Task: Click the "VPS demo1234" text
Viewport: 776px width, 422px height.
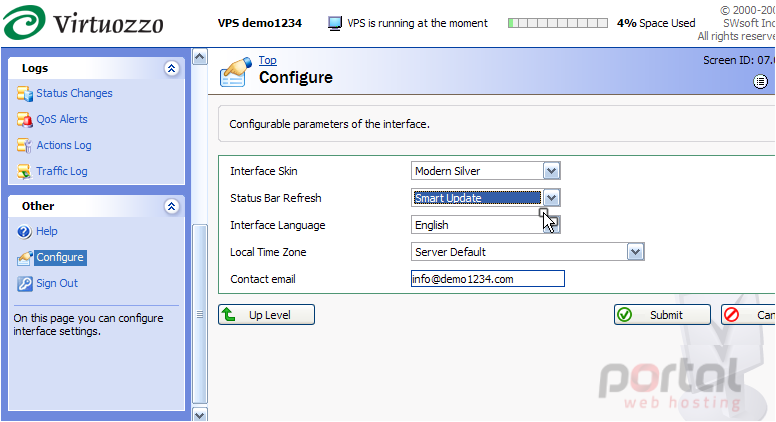Action: (259, 23)
